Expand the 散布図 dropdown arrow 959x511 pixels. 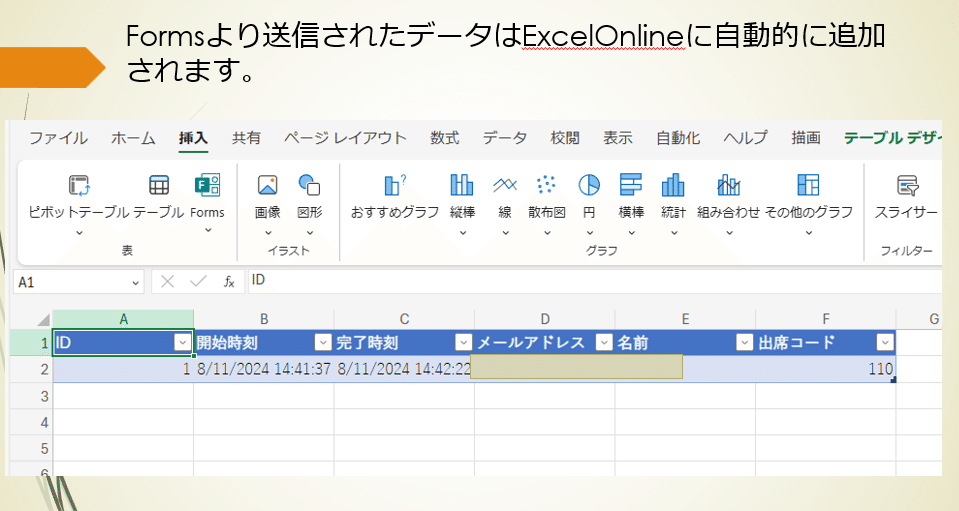tap(547, 233)
